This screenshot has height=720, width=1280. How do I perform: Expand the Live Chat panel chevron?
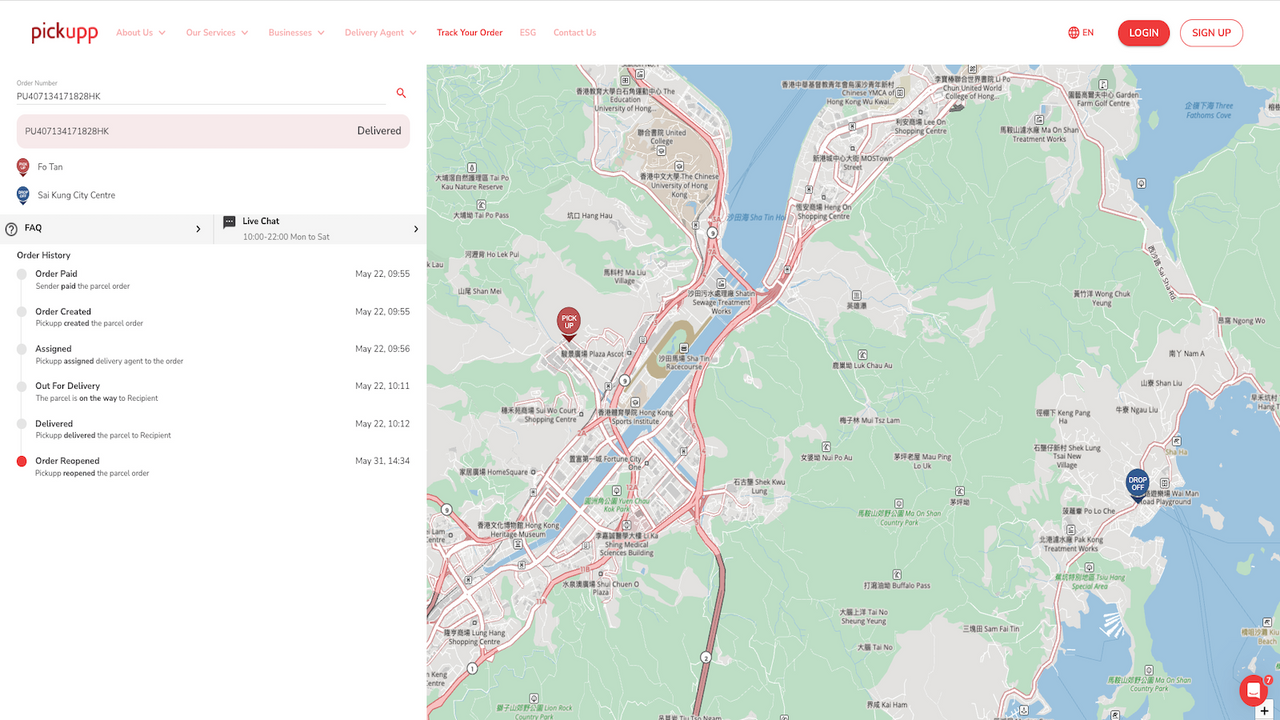416,228
